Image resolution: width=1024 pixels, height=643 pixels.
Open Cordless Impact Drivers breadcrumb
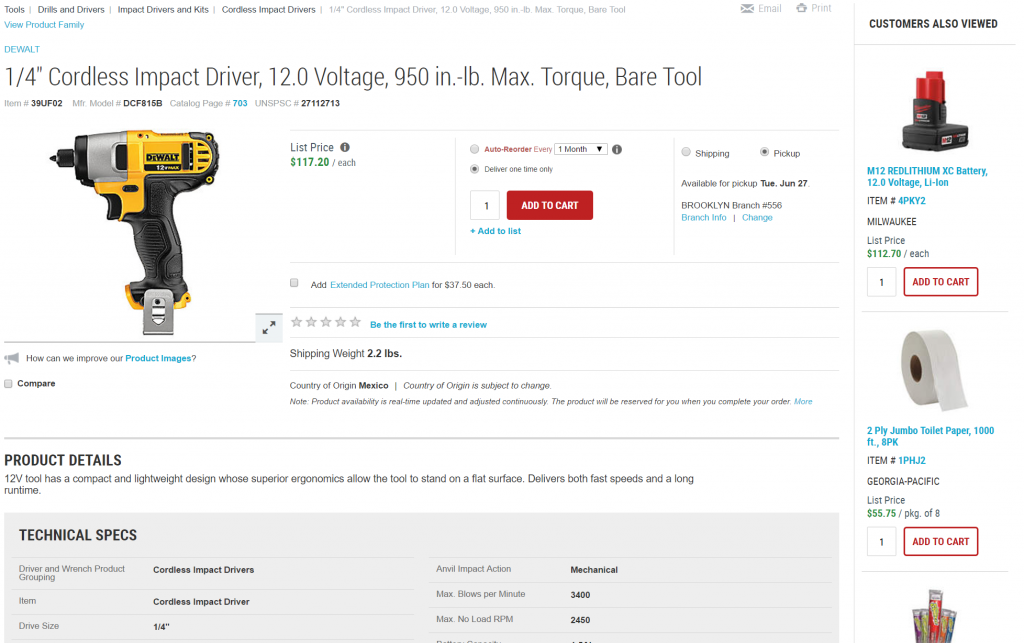tap(268, 10)
